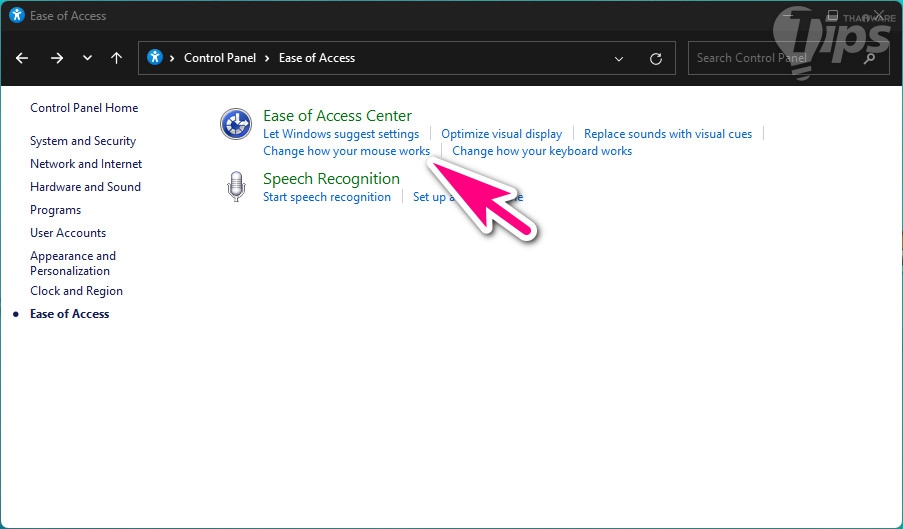Open the Ease of Access Center icon
Image resolution: width=903 pixels, height=529 pixels.
pos(236,124)
